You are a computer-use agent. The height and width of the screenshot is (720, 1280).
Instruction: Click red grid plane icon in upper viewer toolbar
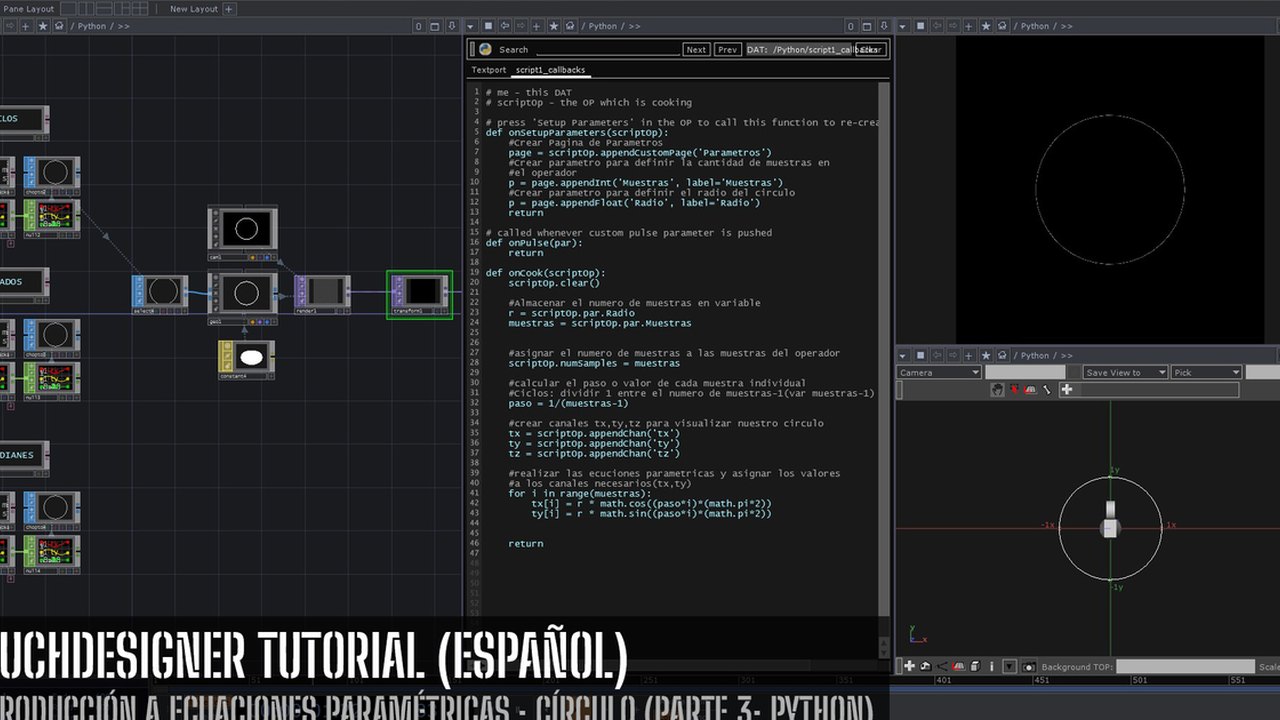point(1030,389)
